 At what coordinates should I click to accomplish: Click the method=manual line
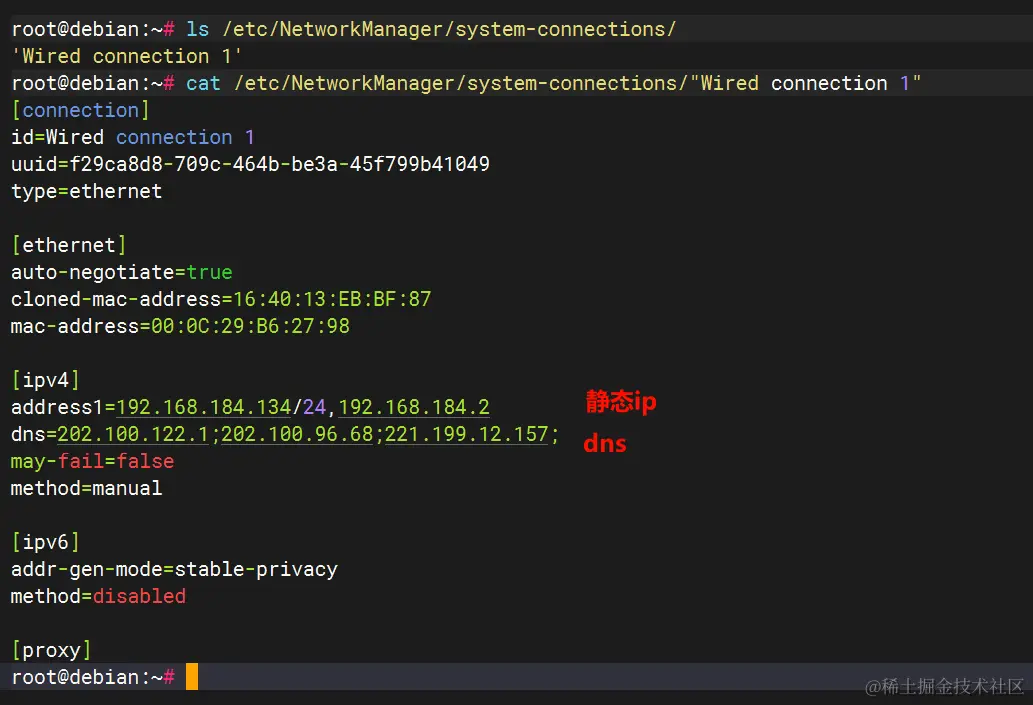pyautogui.click(x=86, y=488)
